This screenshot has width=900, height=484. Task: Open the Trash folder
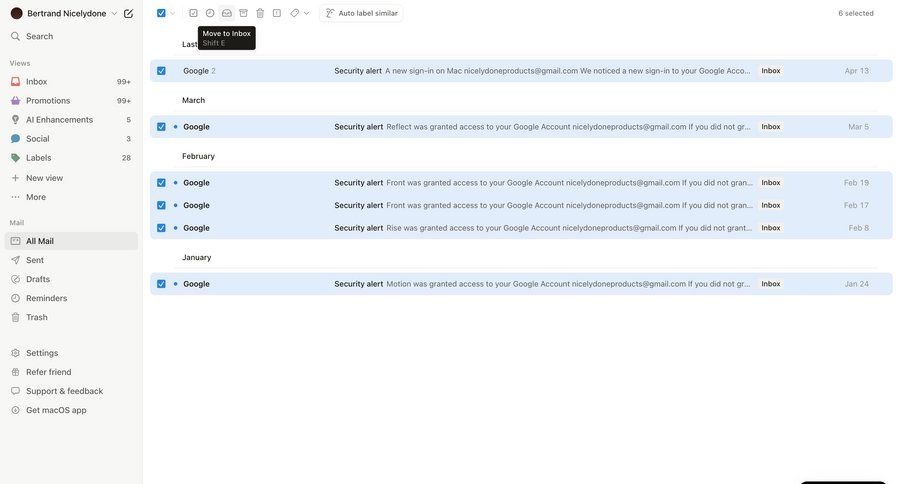coord(71,317)
